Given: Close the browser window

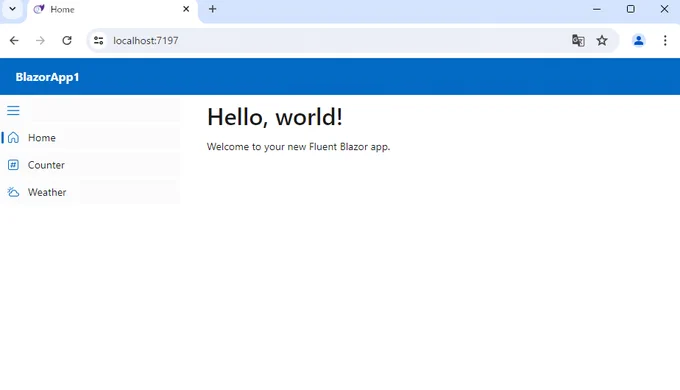Looking at the screenshot, I should 664,9.
